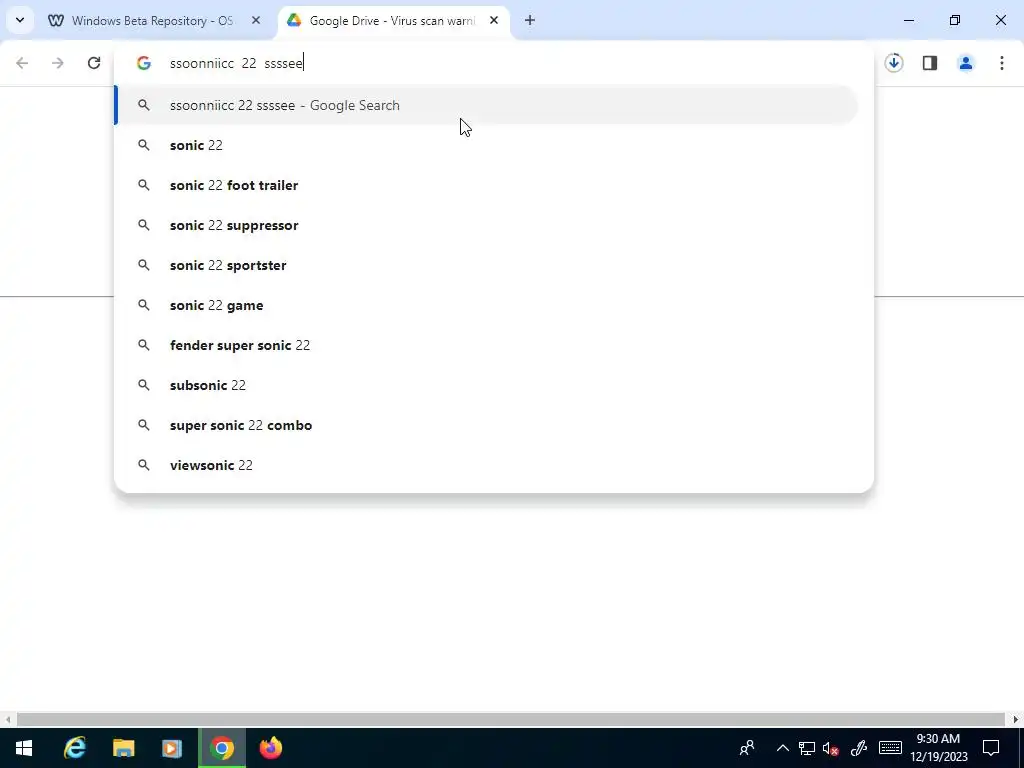Click search icon beside 'viewsonic 22'
The height and width of the screenshot is (768, 1024).
click(x=144, y=465)
